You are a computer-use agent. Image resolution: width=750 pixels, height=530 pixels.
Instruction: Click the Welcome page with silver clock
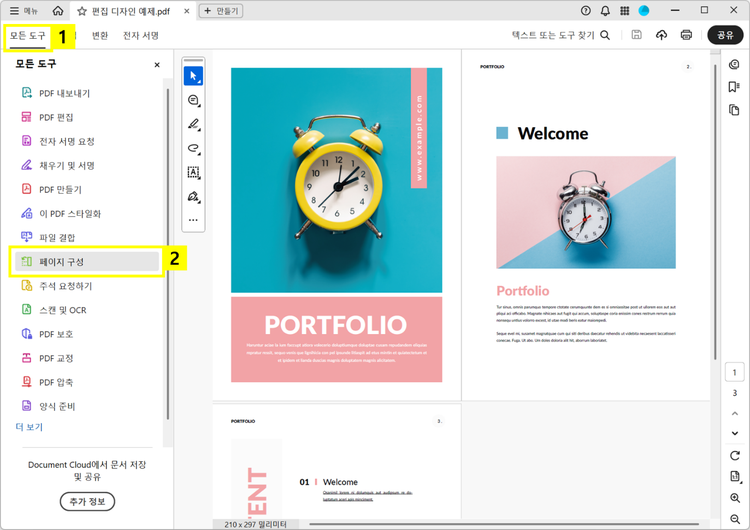[x=586, y=225]
